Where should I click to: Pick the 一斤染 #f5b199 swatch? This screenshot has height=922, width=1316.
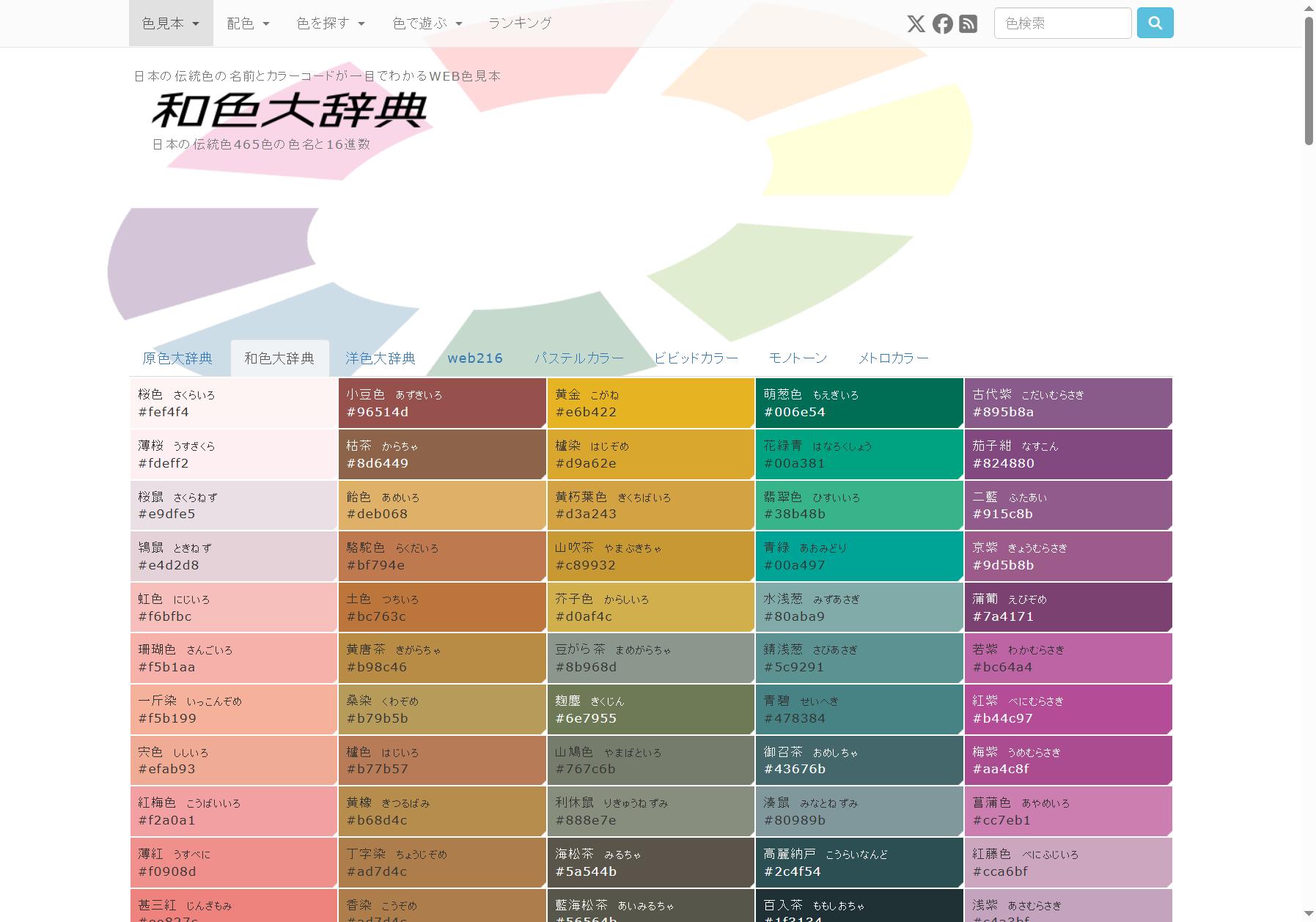pyautogui.click(x=233, y=709)
